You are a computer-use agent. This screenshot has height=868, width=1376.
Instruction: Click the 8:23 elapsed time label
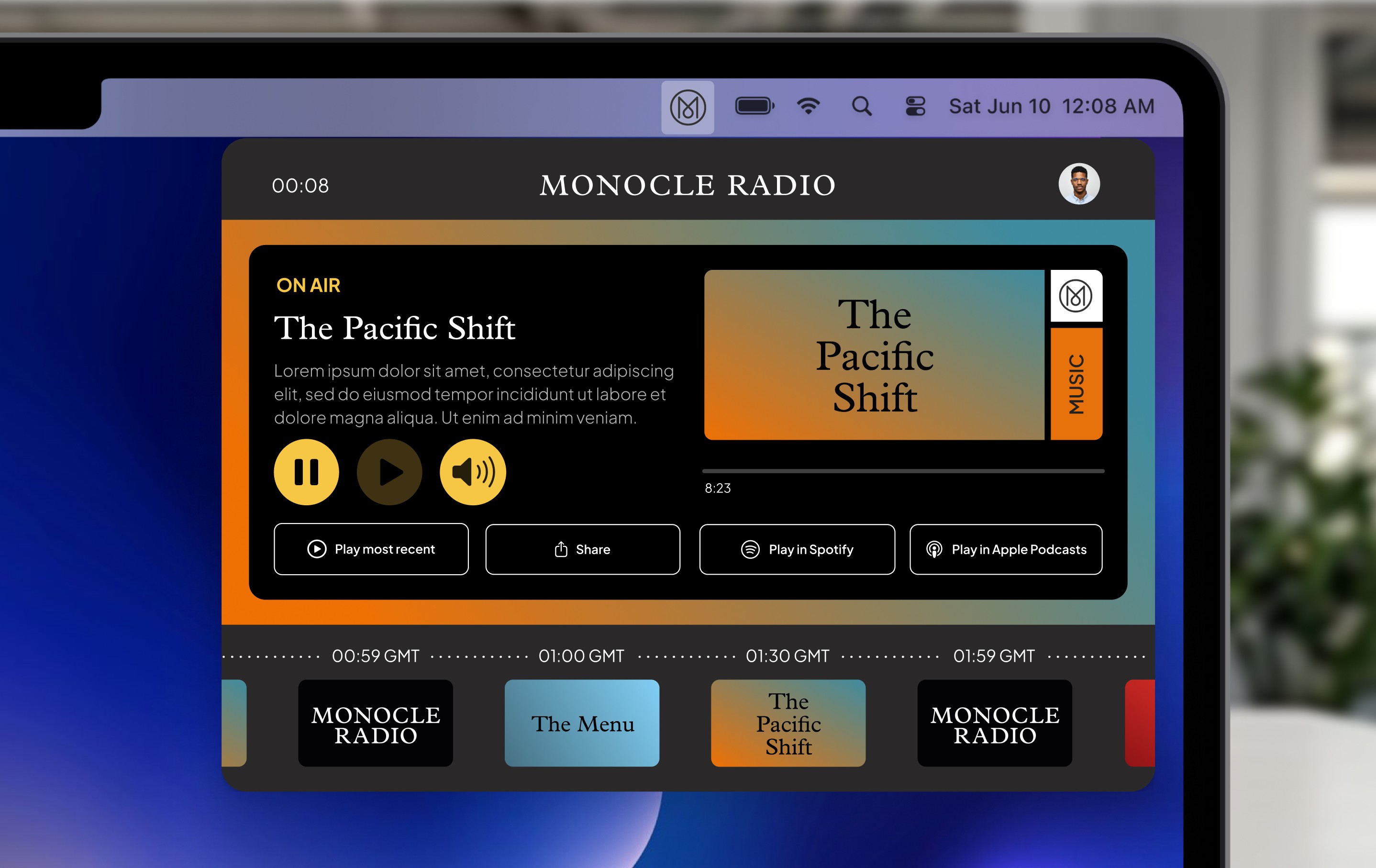point(718,488)
